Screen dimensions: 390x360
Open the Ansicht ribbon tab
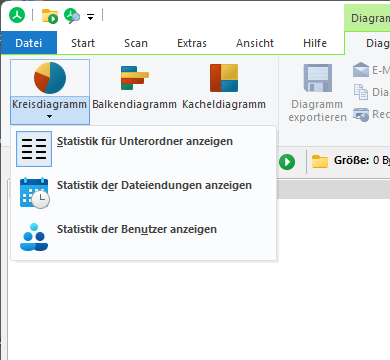[x=255, y=43]
